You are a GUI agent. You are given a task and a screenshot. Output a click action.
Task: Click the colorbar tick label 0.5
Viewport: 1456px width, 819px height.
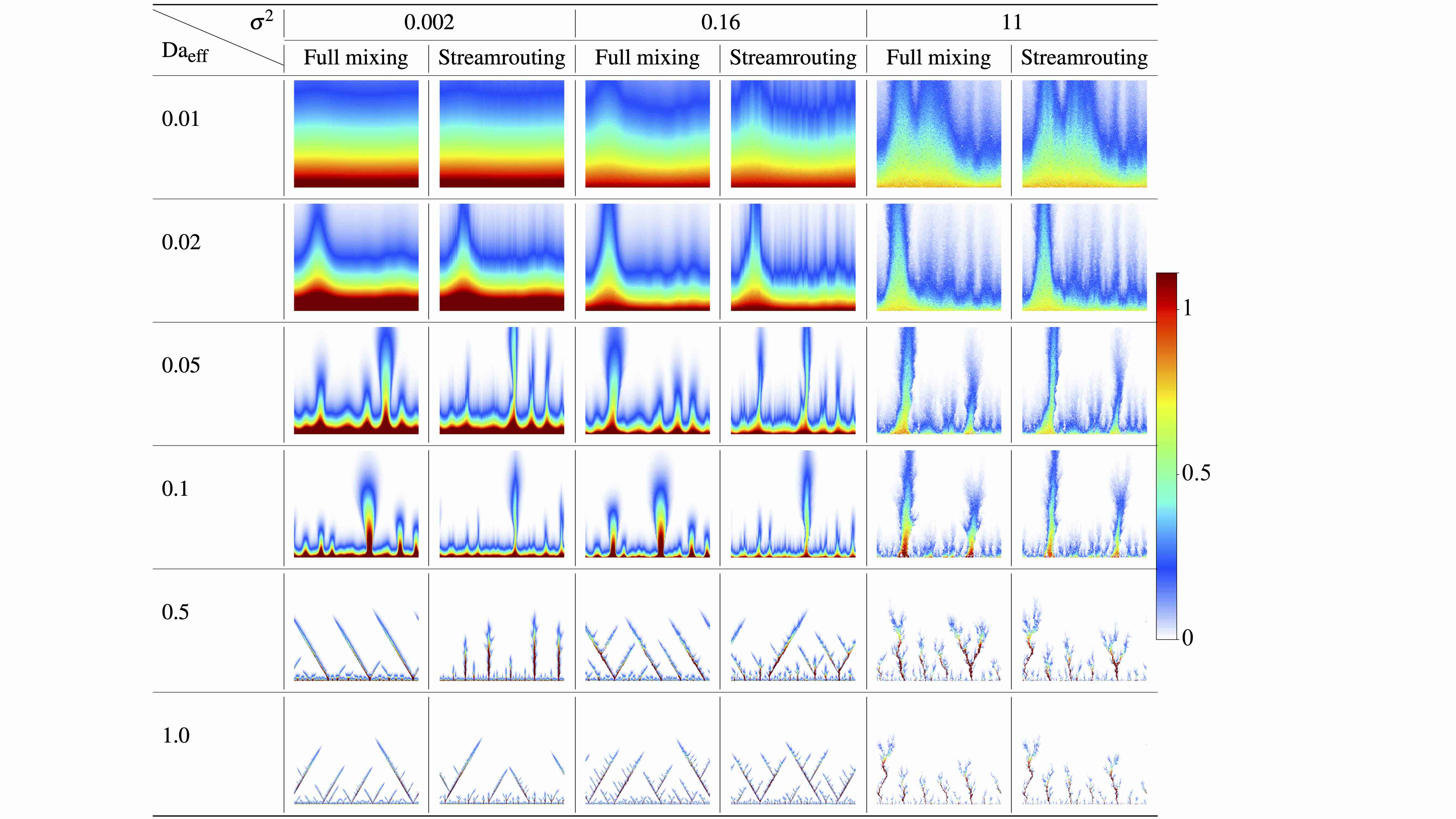point(1196,473)
